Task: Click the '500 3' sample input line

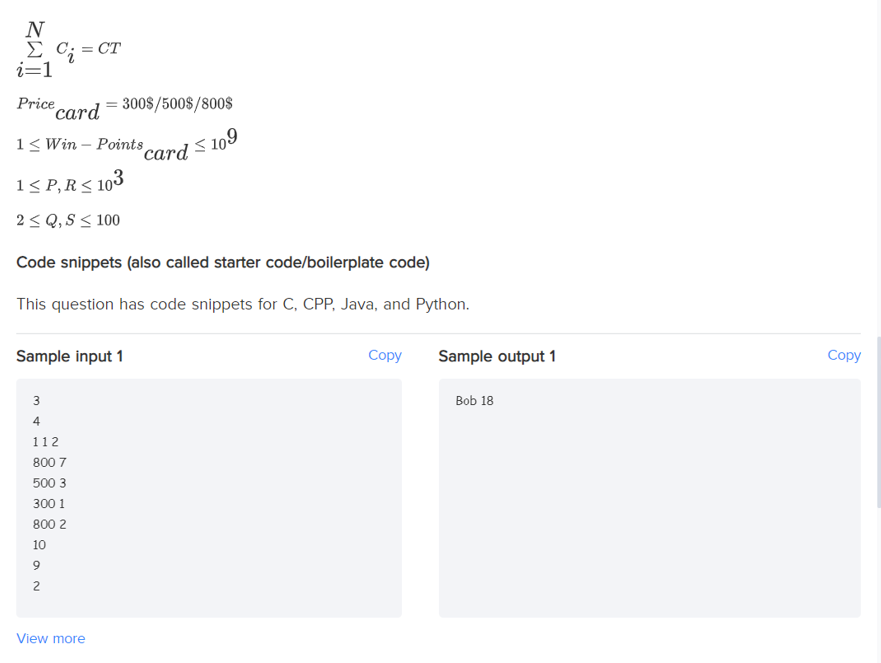Action: coord(49,483)
